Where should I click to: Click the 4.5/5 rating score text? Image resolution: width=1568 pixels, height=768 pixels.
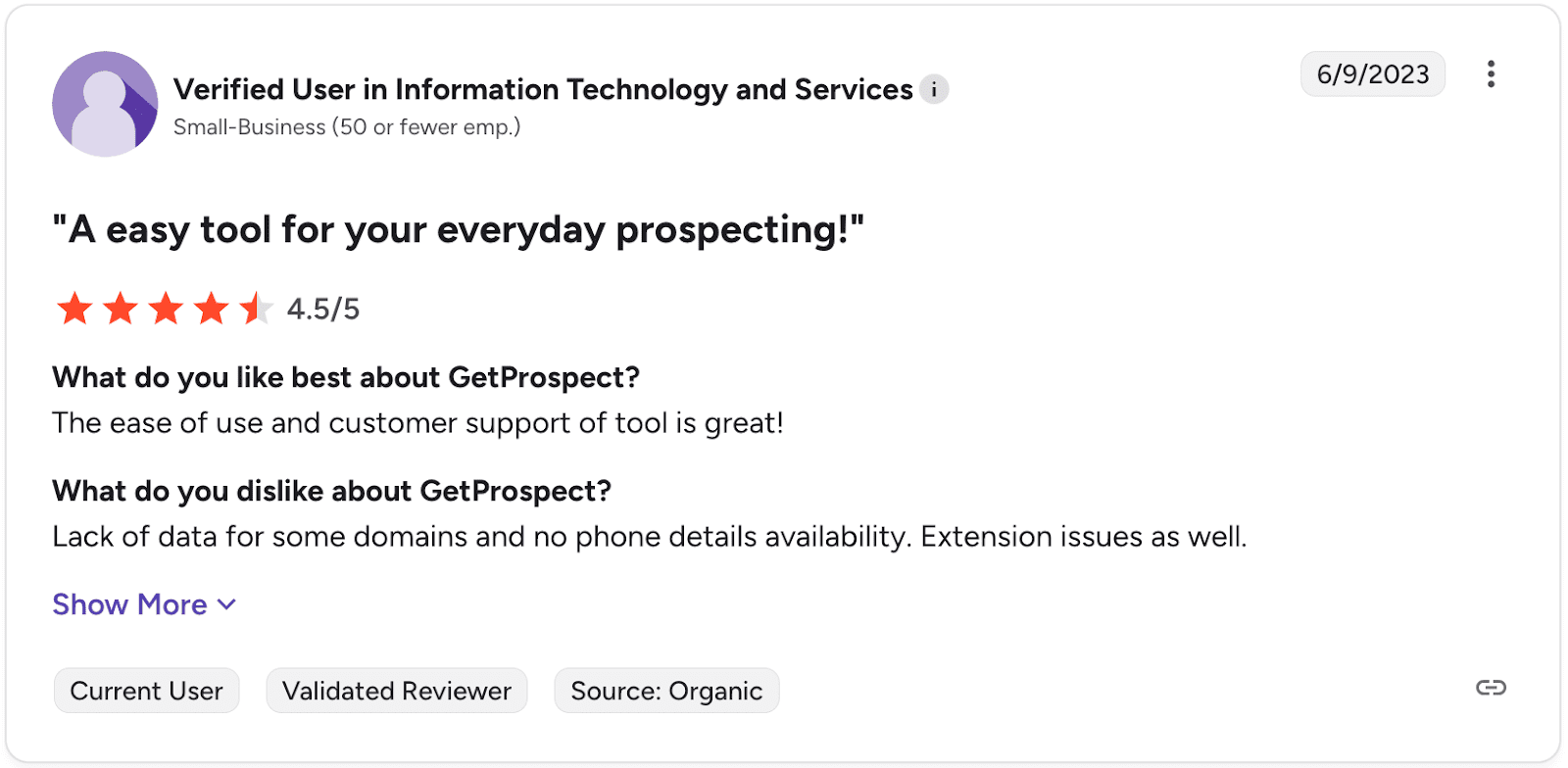[323, 310]
